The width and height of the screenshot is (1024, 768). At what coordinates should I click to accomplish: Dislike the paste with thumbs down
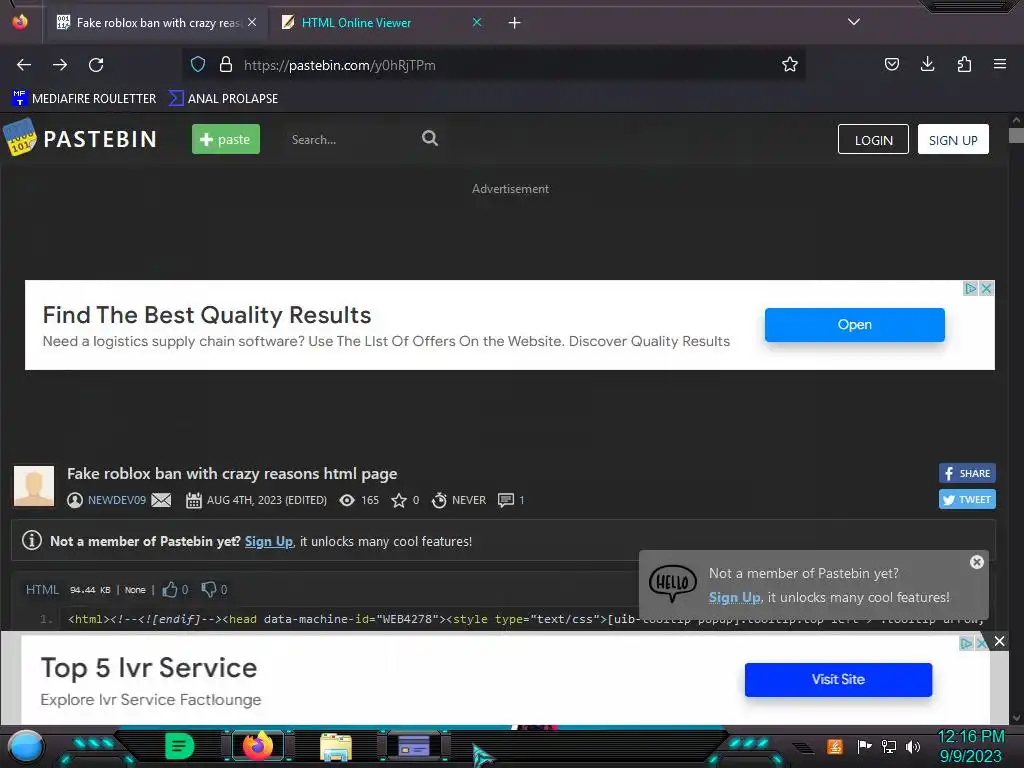tap(208, 590)
